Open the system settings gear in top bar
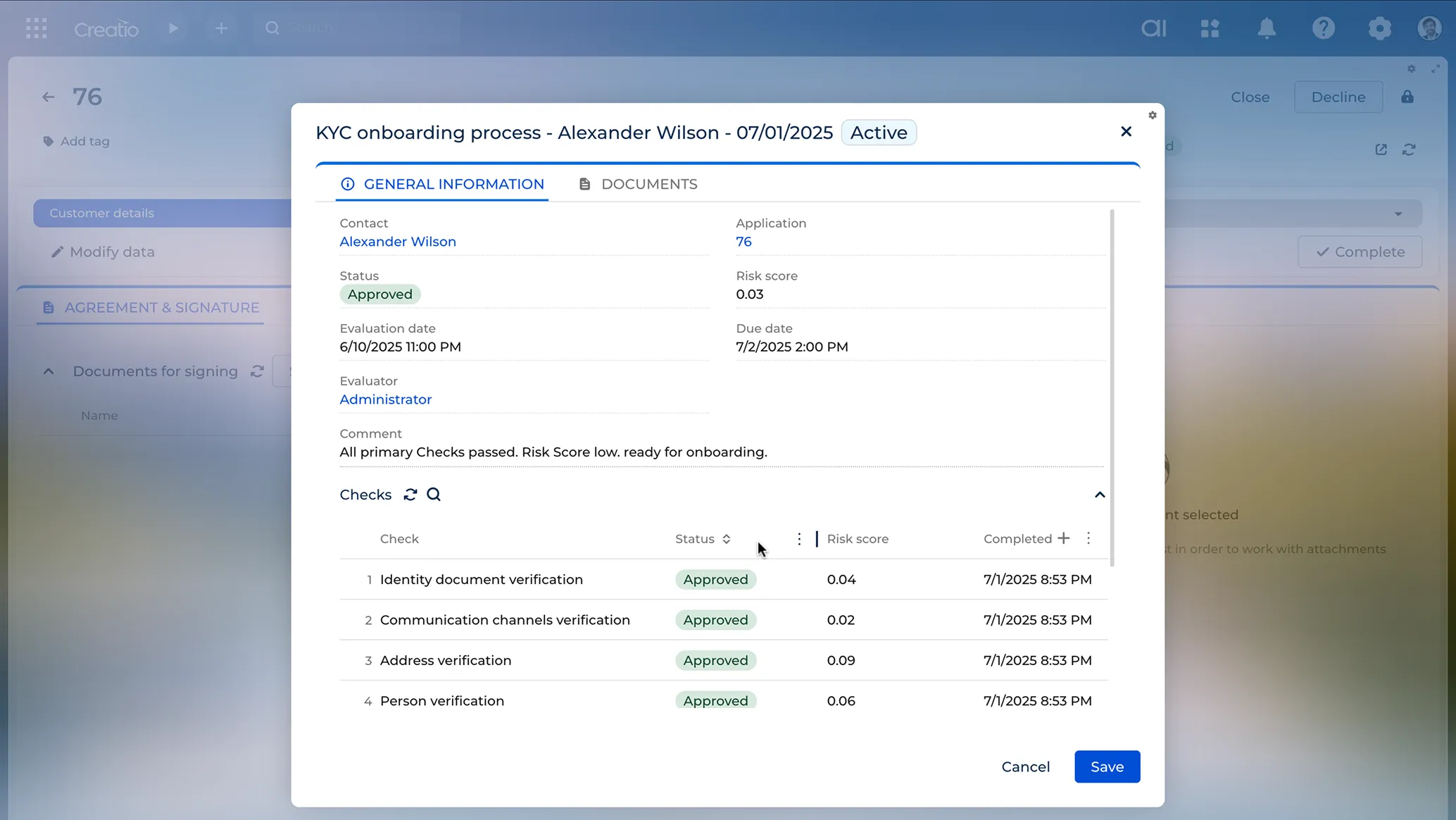Screen dimensions: 1456x820 click(1379, 28)
